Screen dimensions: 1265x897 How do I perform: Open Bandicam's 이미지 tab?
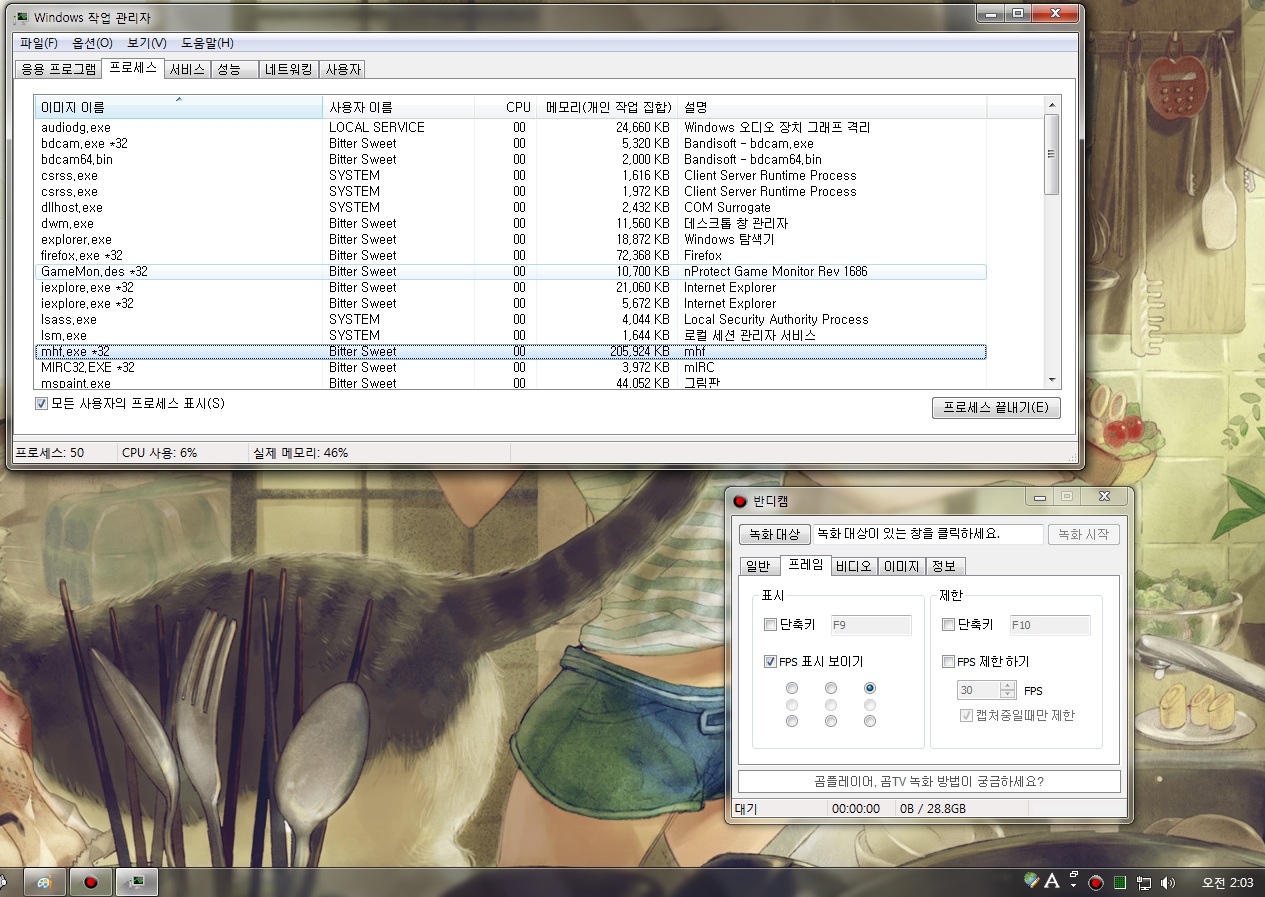(902, 566)
